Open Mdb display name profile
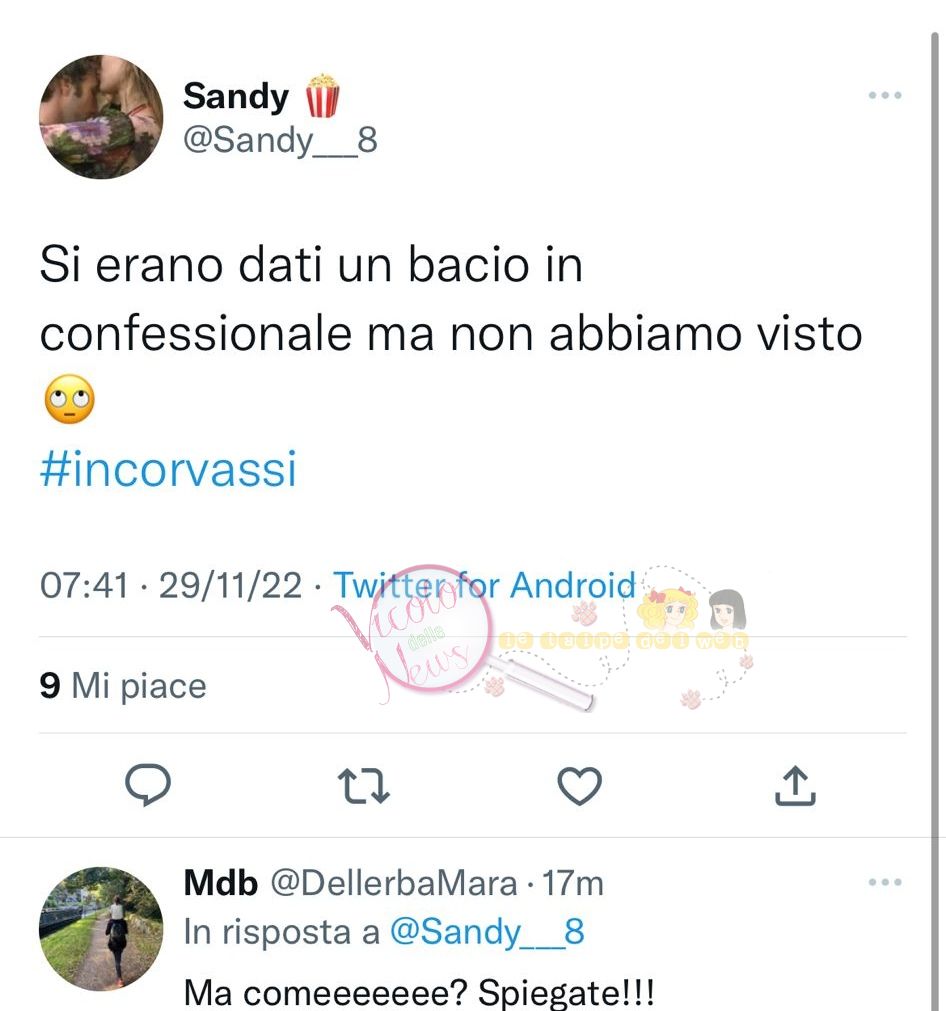The height and width of the screenshot is (1011, 946). pos(221,883)
